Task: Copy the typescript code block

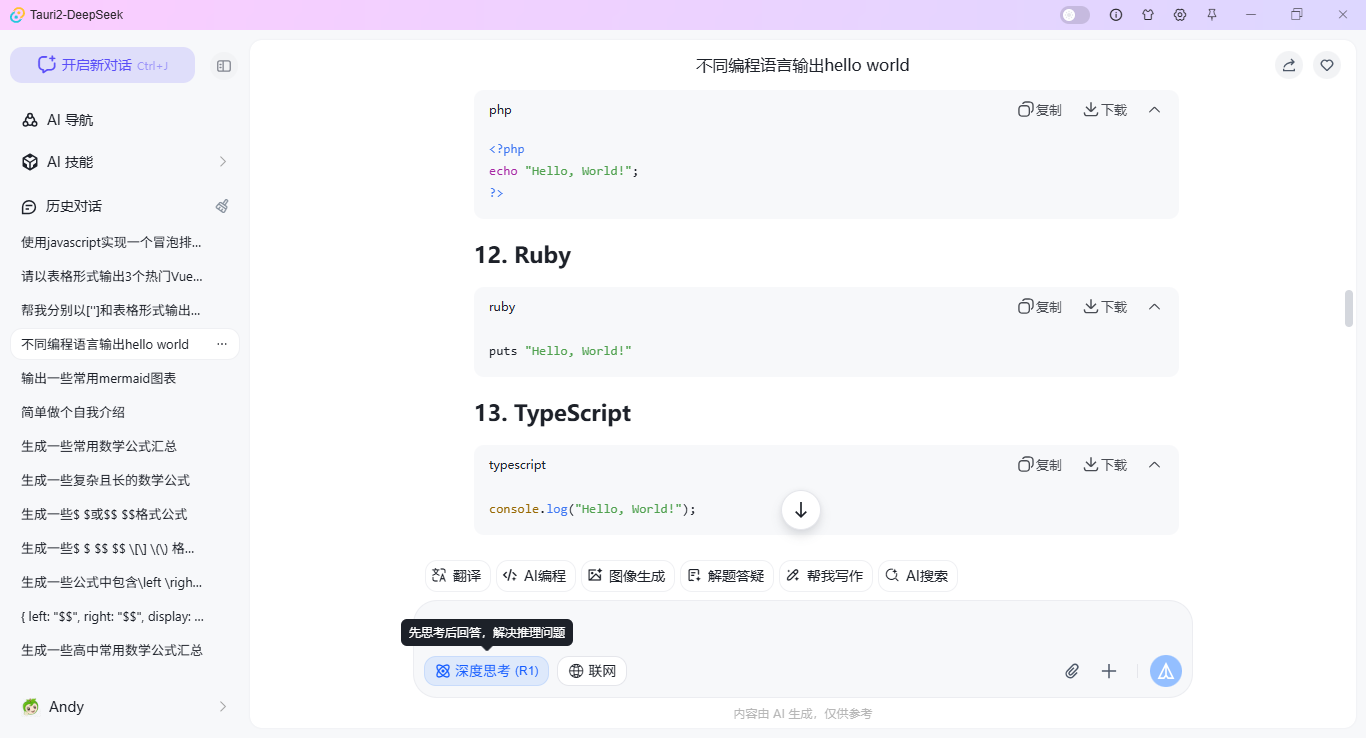Action: coord(1040,465)
